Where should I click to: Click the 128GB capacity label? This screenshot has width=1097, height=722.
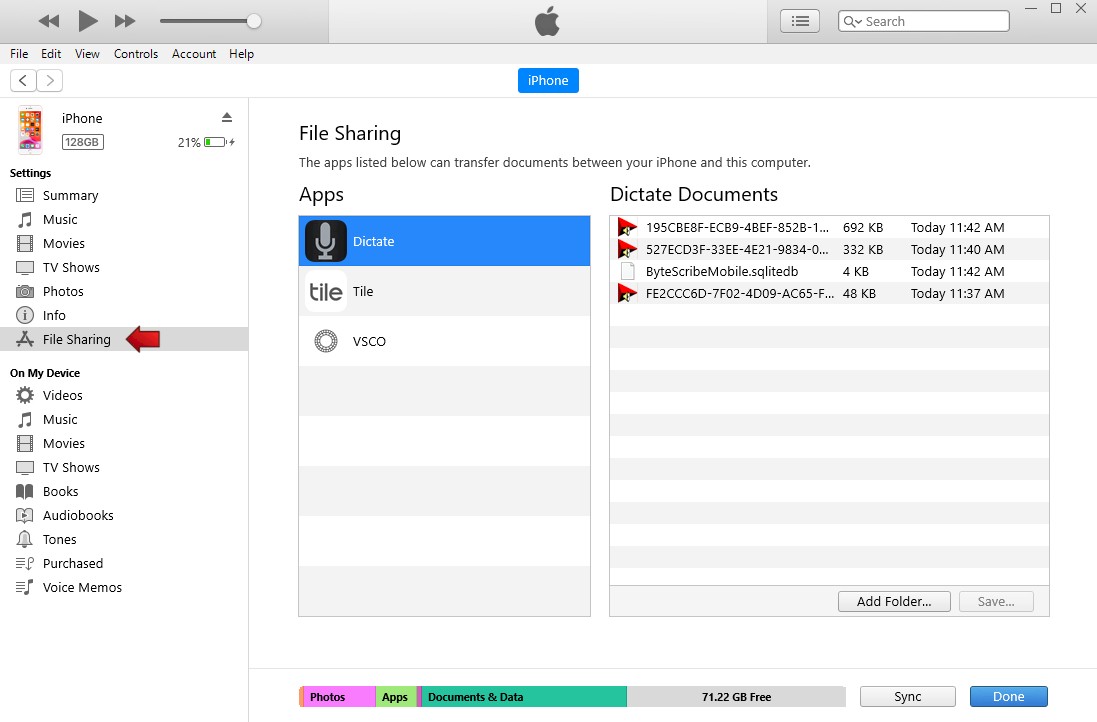83,142
